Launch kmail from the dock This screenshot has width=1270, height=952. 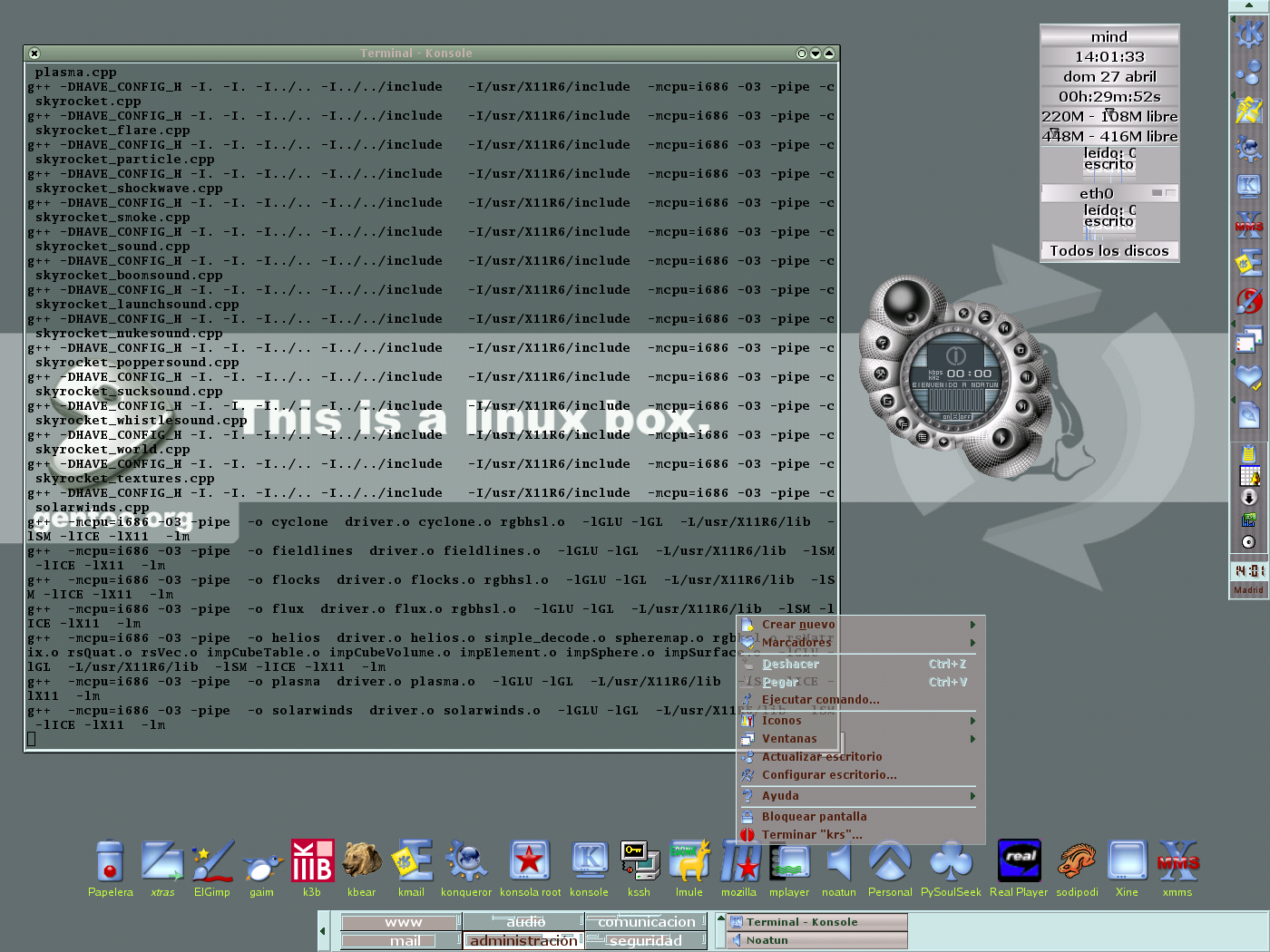click(x=412, y=868)
